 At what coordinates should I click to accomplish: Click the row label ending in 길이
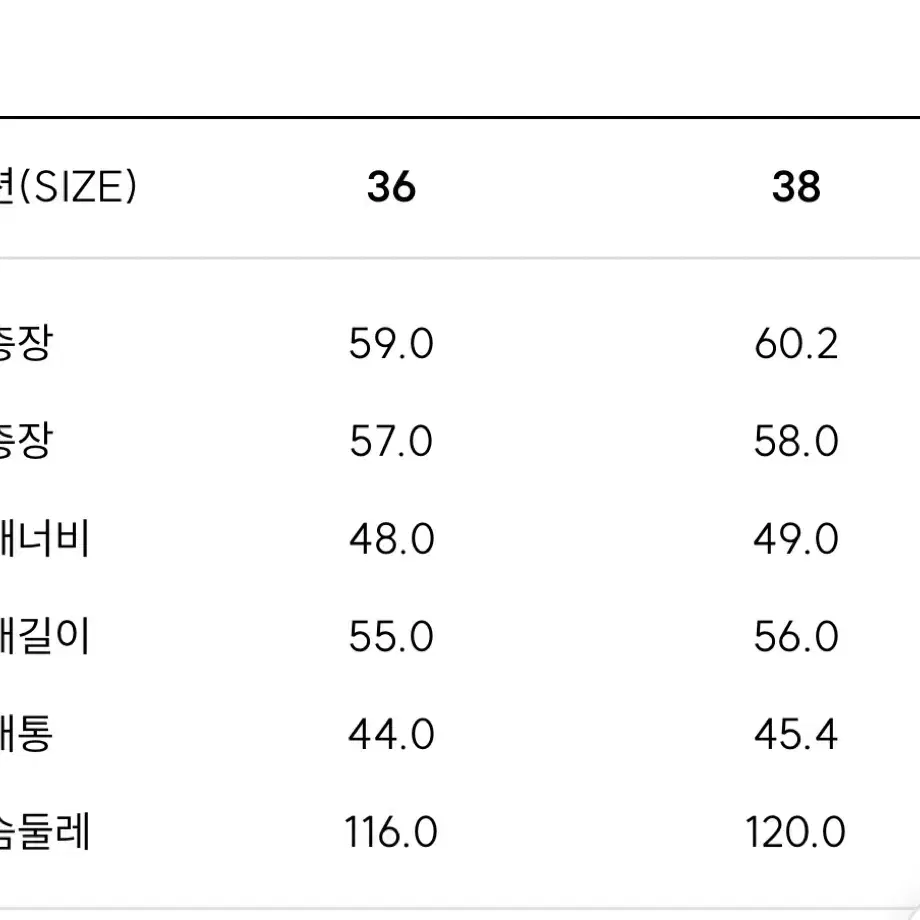coord(45,637)
